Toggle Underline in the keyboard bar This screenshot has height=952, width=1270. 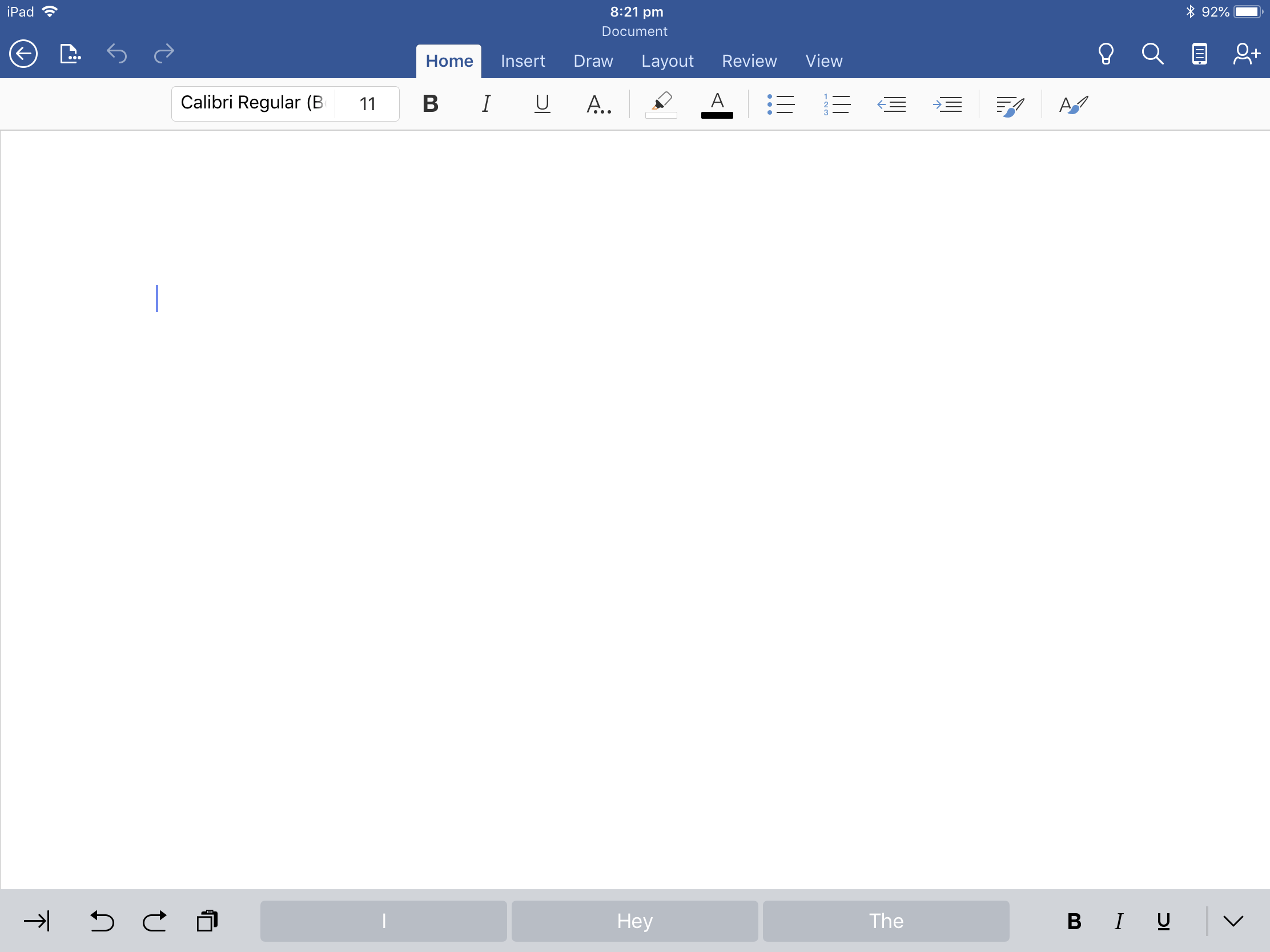tap(1164, 921)
